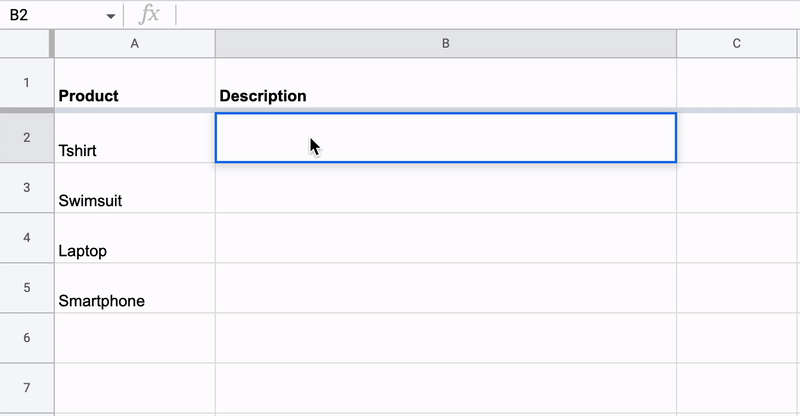Select column B header
Screen dimensions: 800x416
pos(446,44)
